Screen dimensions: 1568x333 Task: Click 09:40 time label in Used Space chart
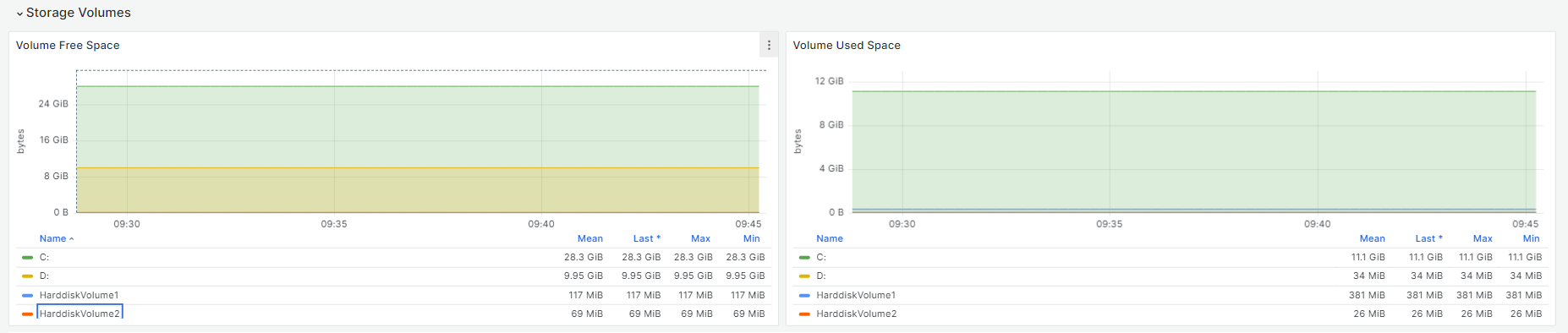click(x=1318, y=224)
